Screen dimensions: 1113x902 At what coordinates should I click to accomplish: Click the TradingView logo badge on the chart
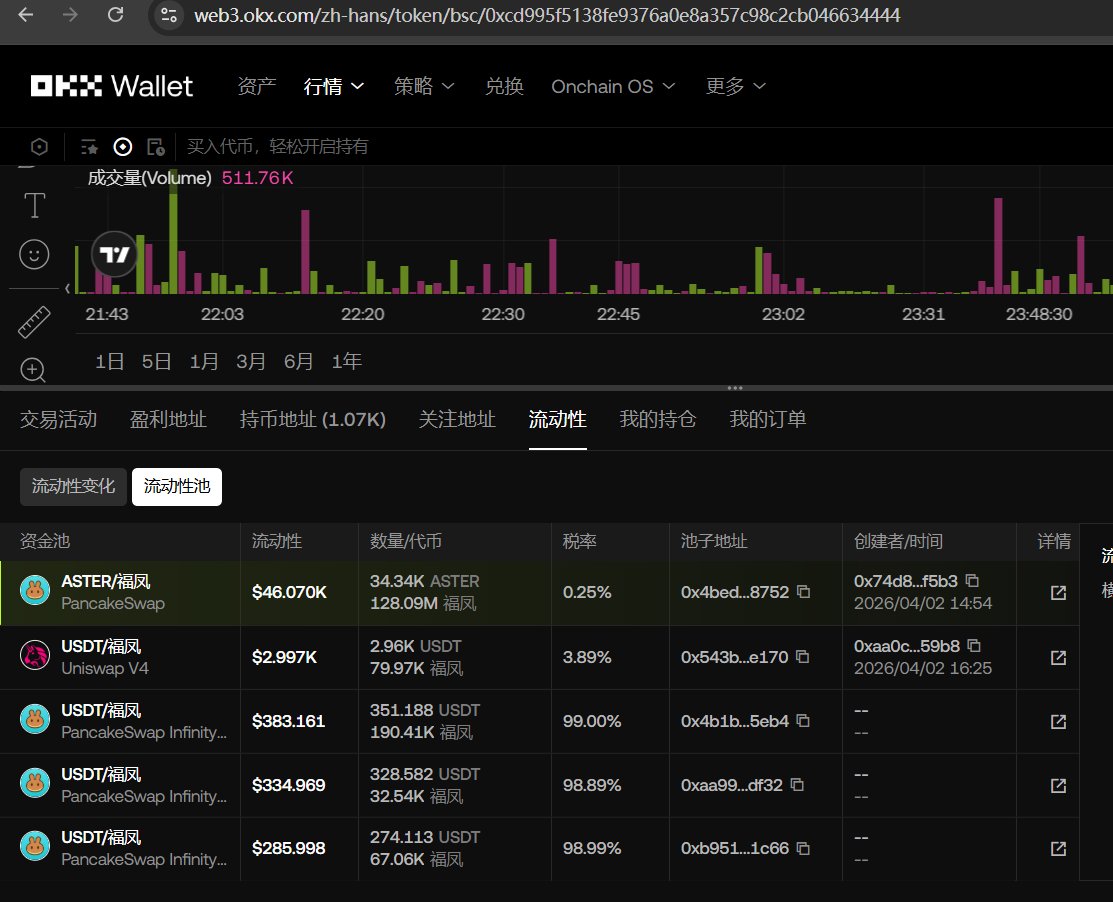[114, 254]
